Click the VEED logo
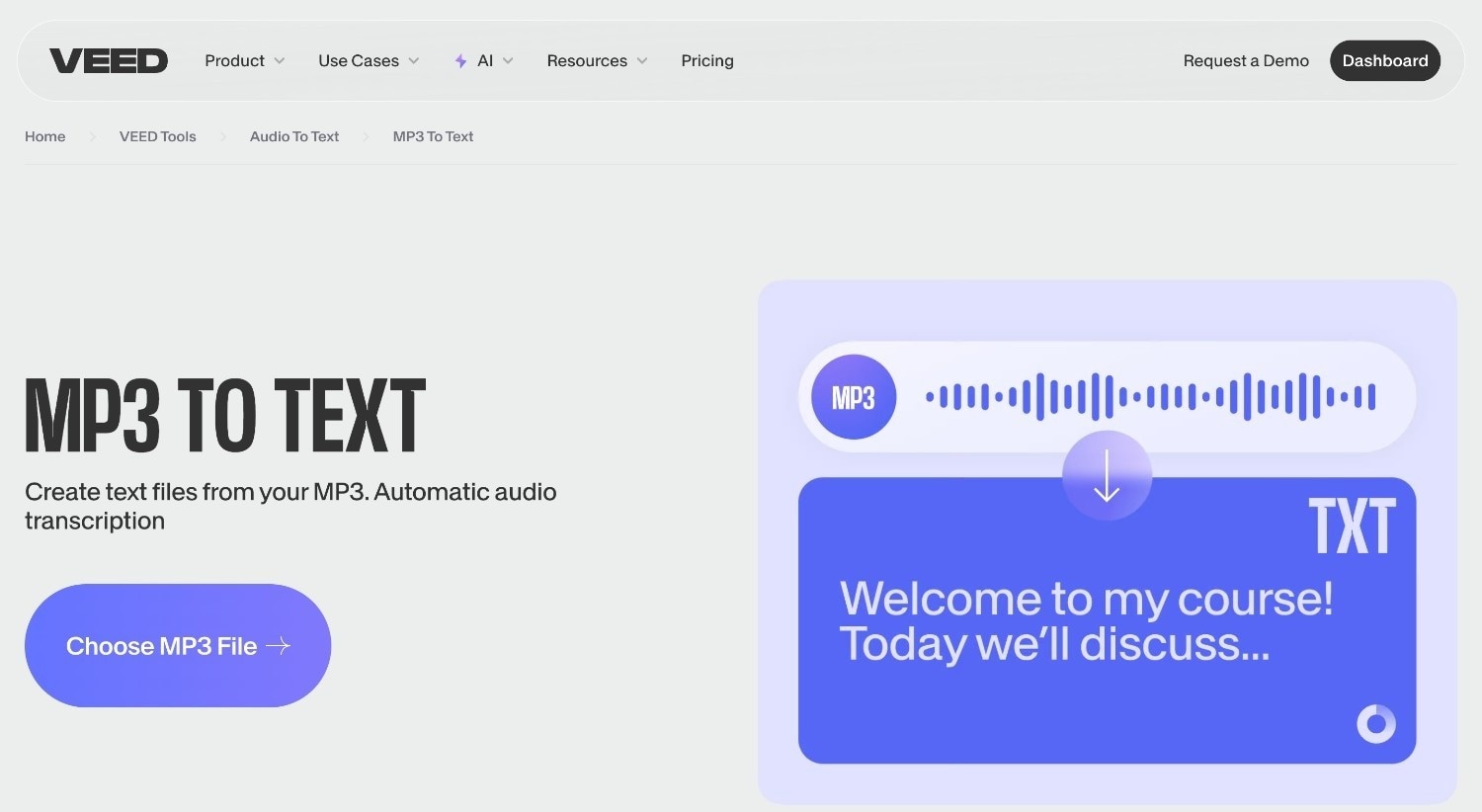1482x812 pixels. (x=109, y=61)
